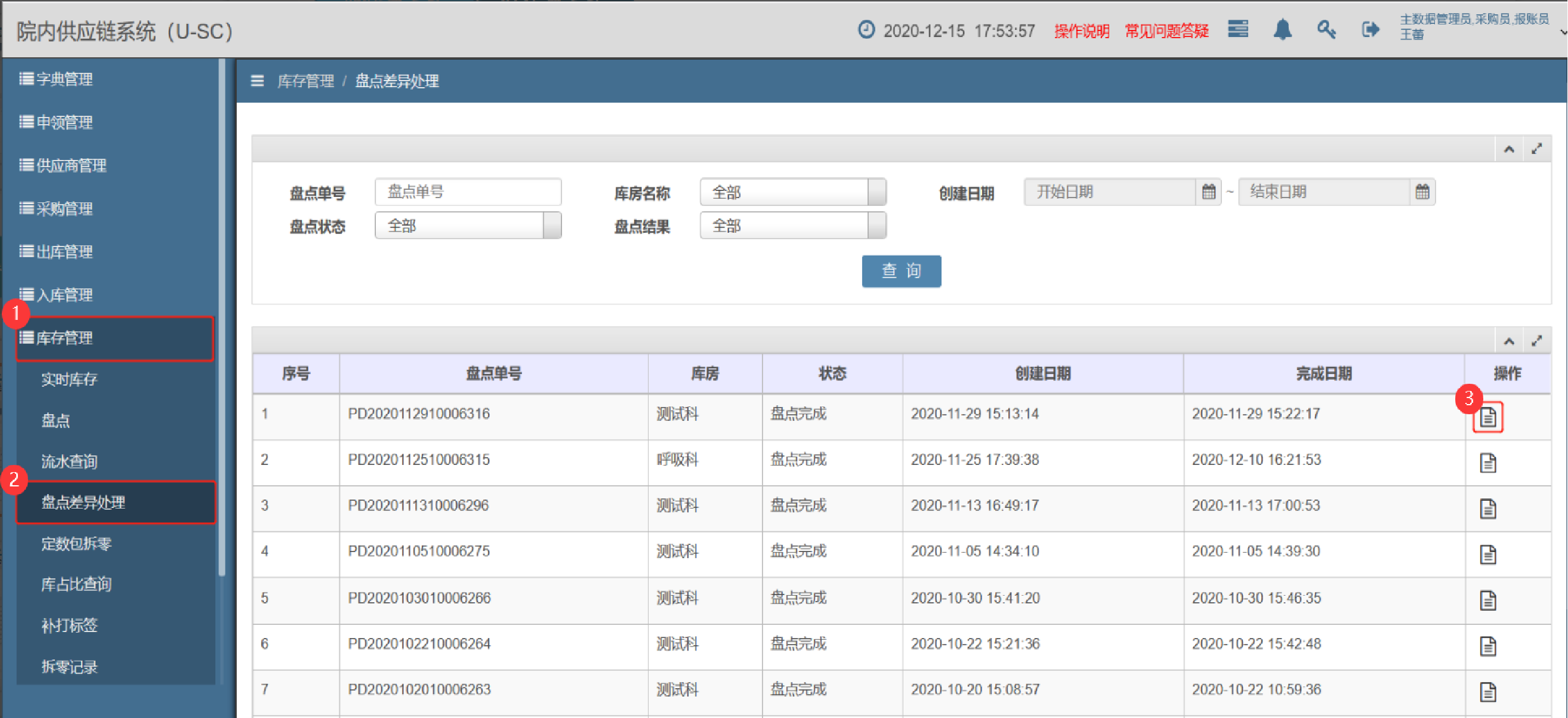Open the 常见问题答疑 link
This screenshot has width=1568, height=718.
1166,31
